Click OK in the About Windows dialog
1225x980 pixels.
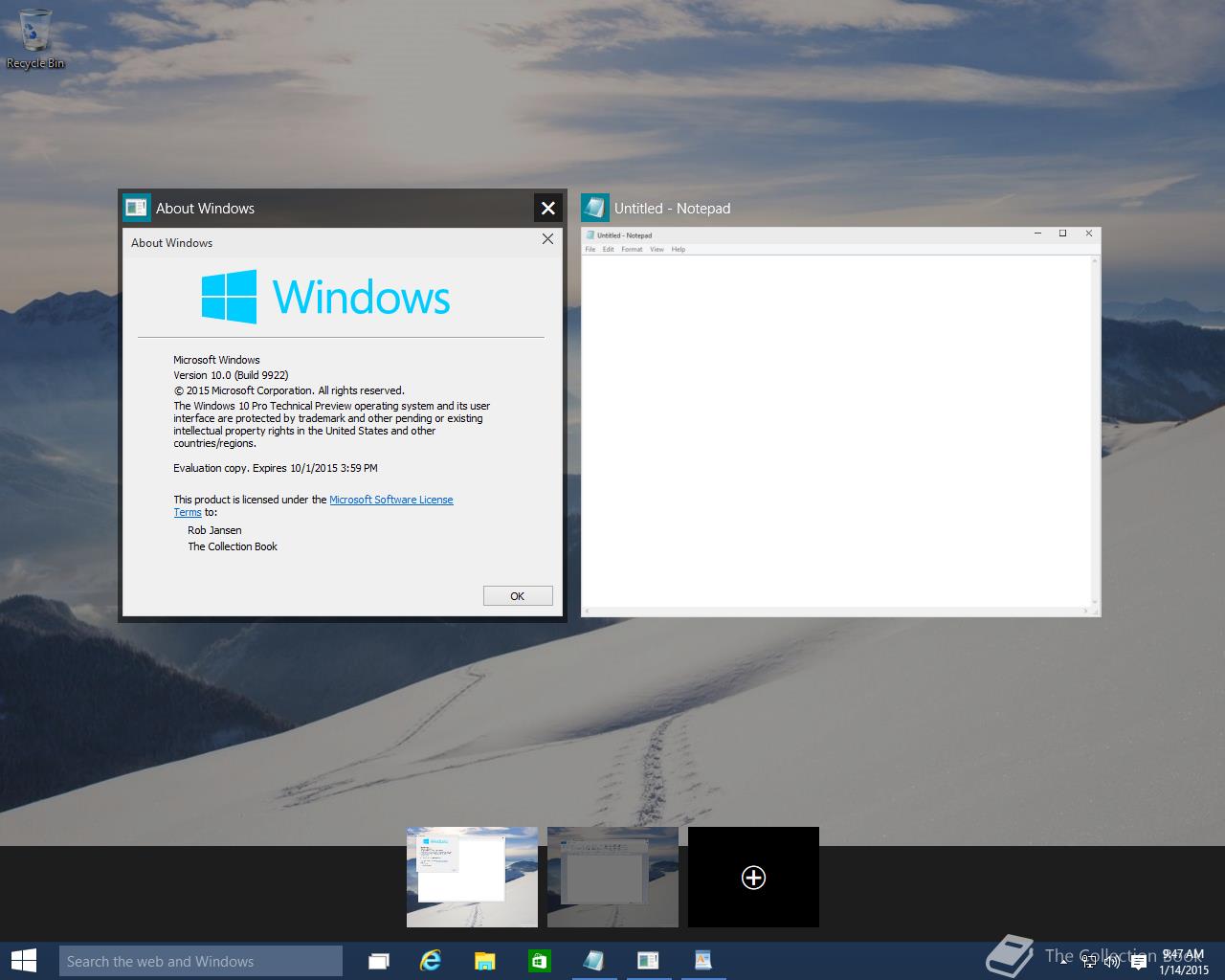pyautogui.click(x=518, y=595)
